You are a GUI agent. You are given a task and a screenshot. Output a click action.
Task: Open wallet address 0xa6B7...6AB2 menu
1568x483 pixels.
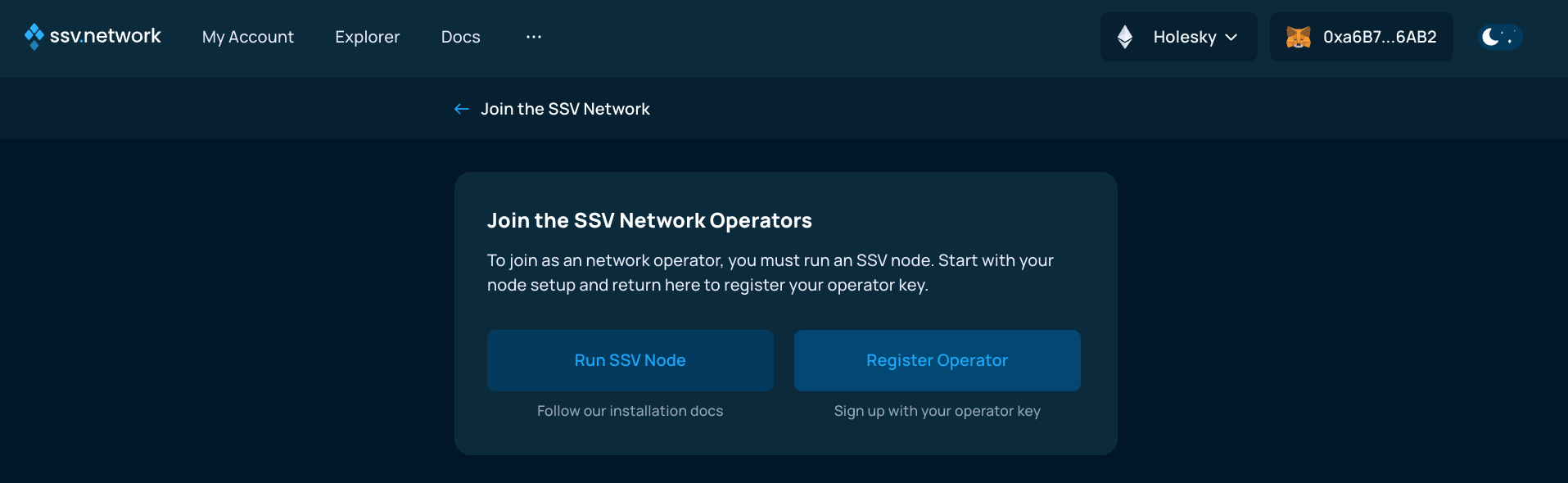click(1362, 37)
